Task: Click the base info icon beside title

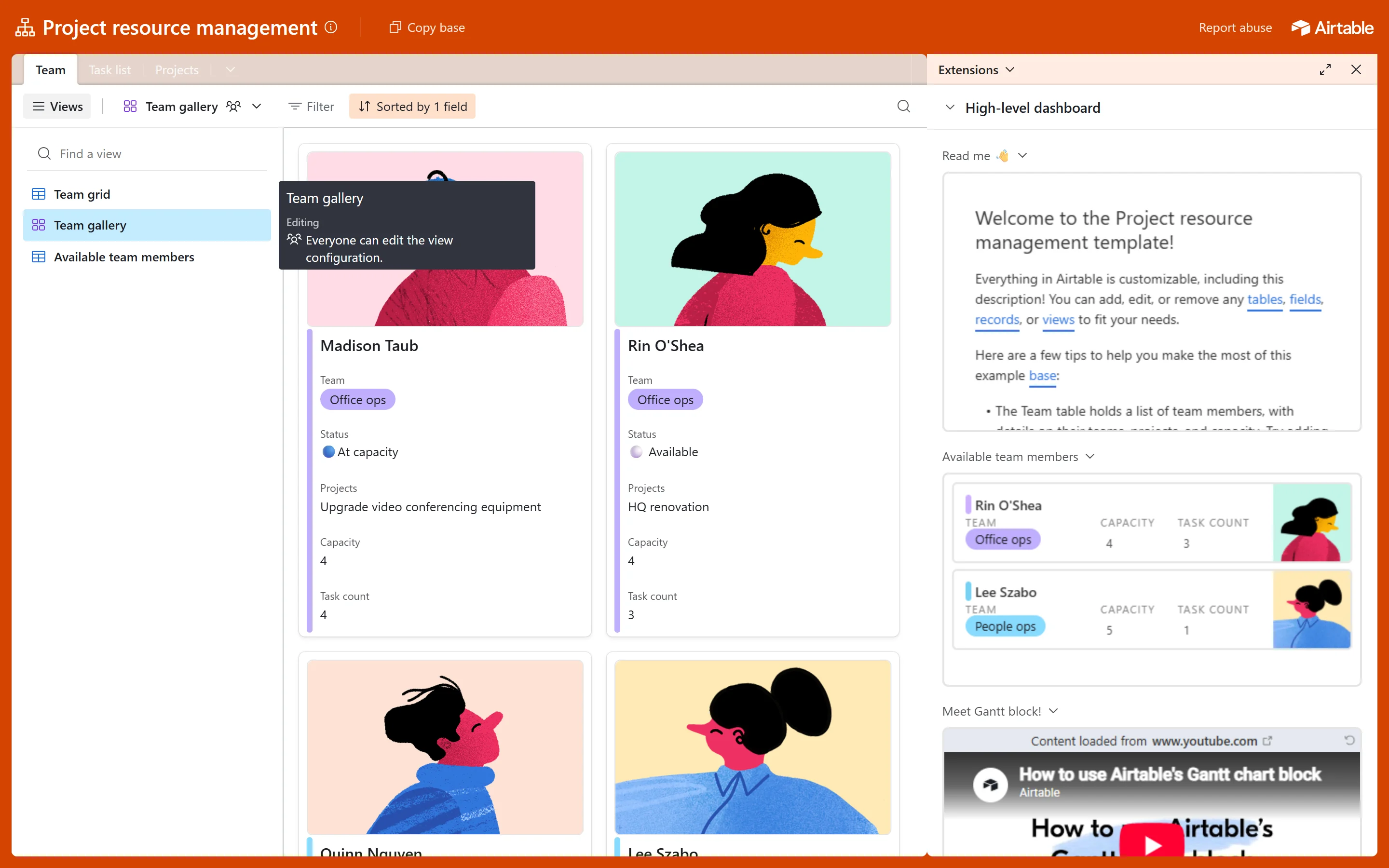Action: 331,27
